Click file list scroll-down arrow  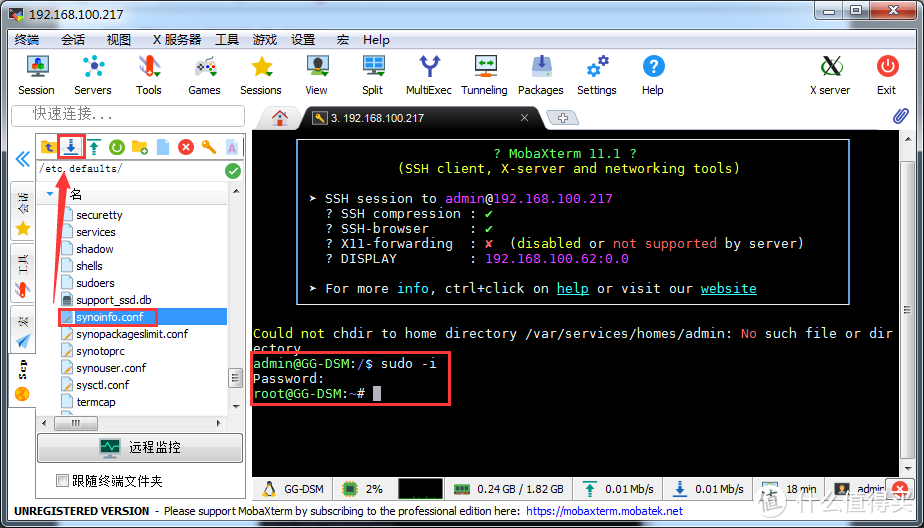(x=236, y=407)
